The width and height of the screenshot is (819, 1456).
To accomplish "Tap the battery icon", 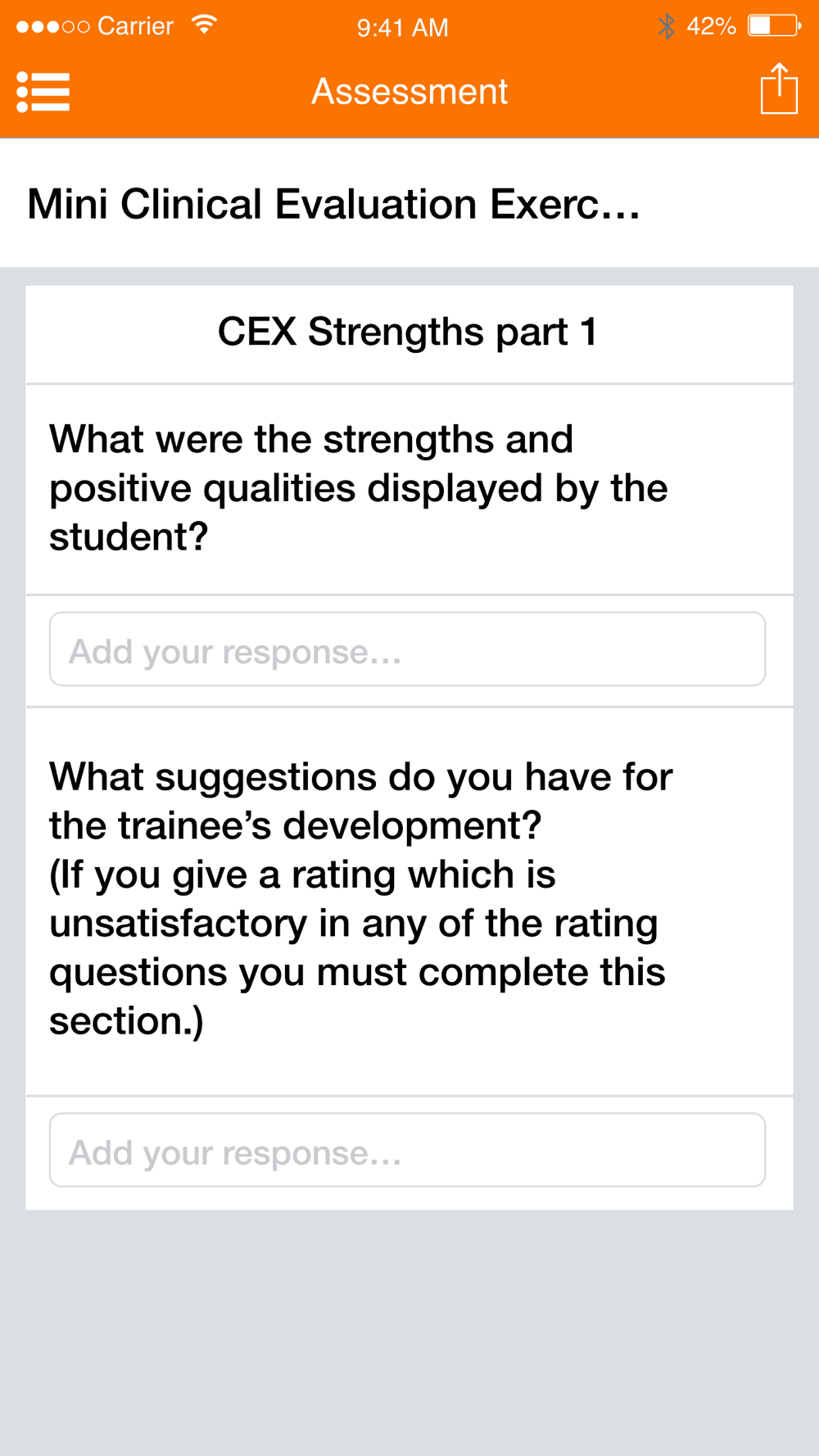I will (774, 26).
